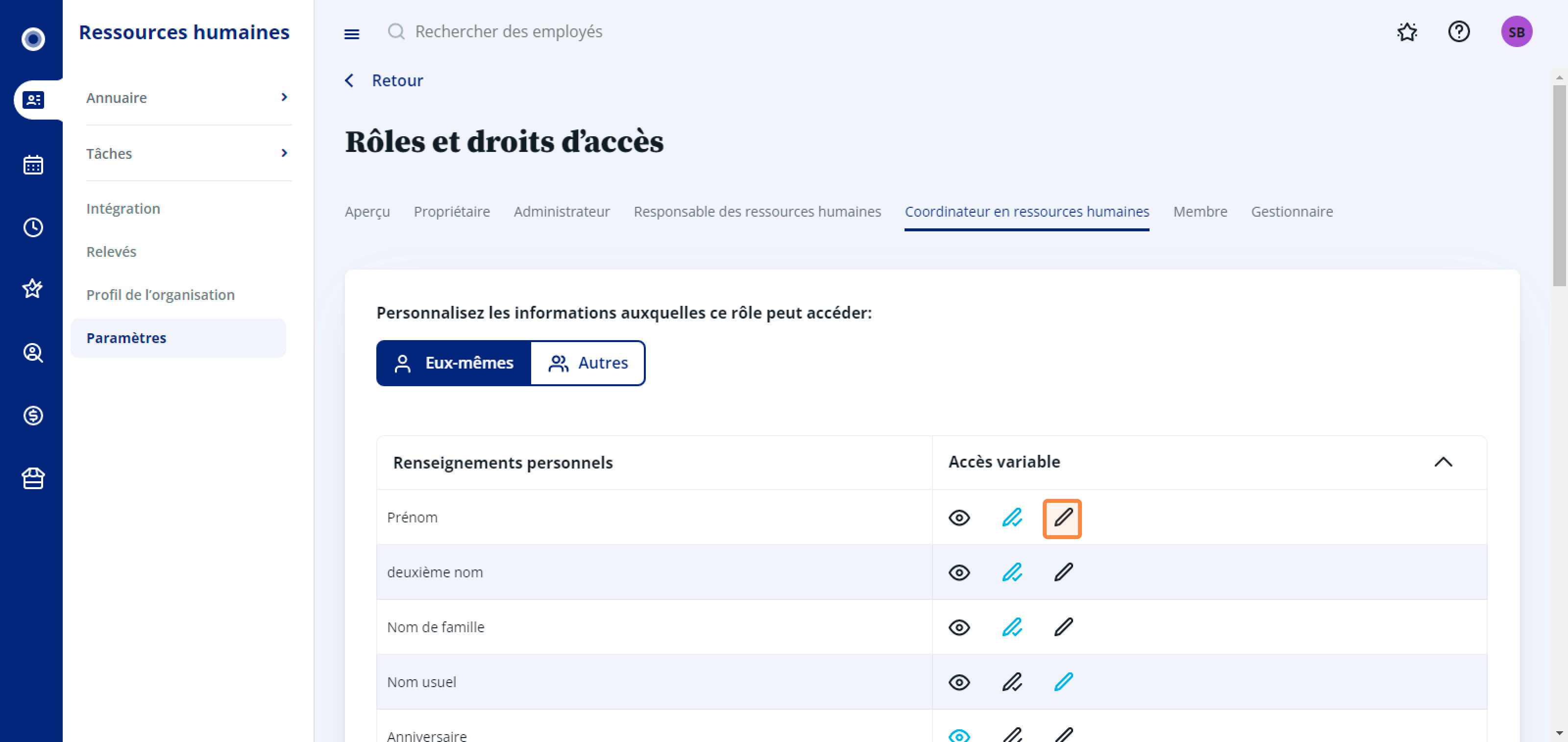
Task: Switch to Autres access view
Action: [588, 363]
